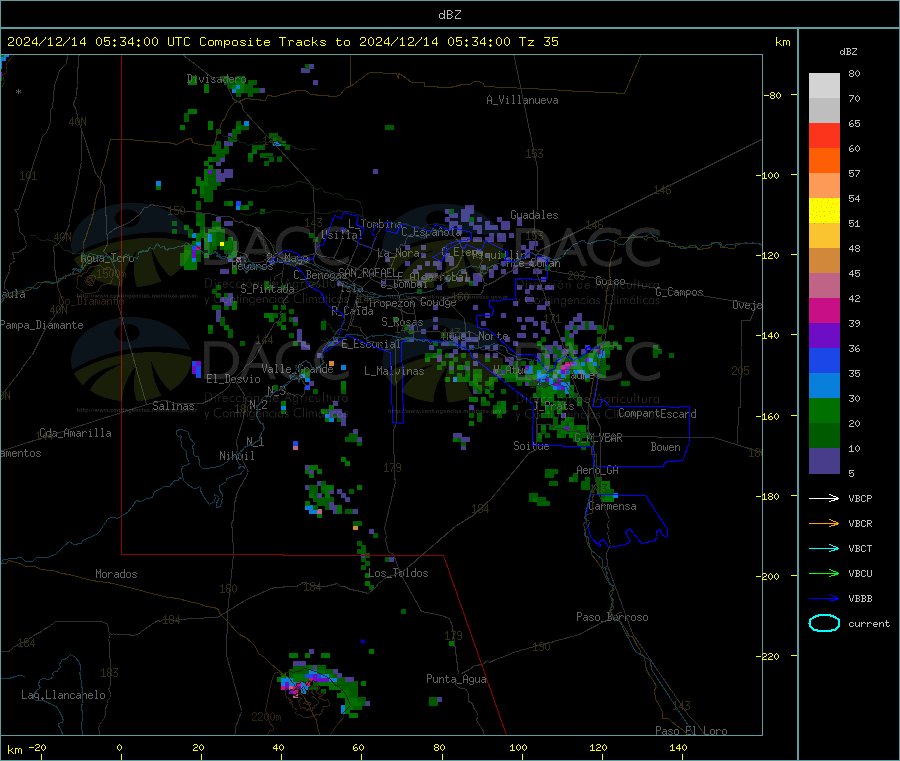Click the Divisadero location label
Image resolution: width=900 pixels, height=761 pixels.
click(x=216, y=79)
